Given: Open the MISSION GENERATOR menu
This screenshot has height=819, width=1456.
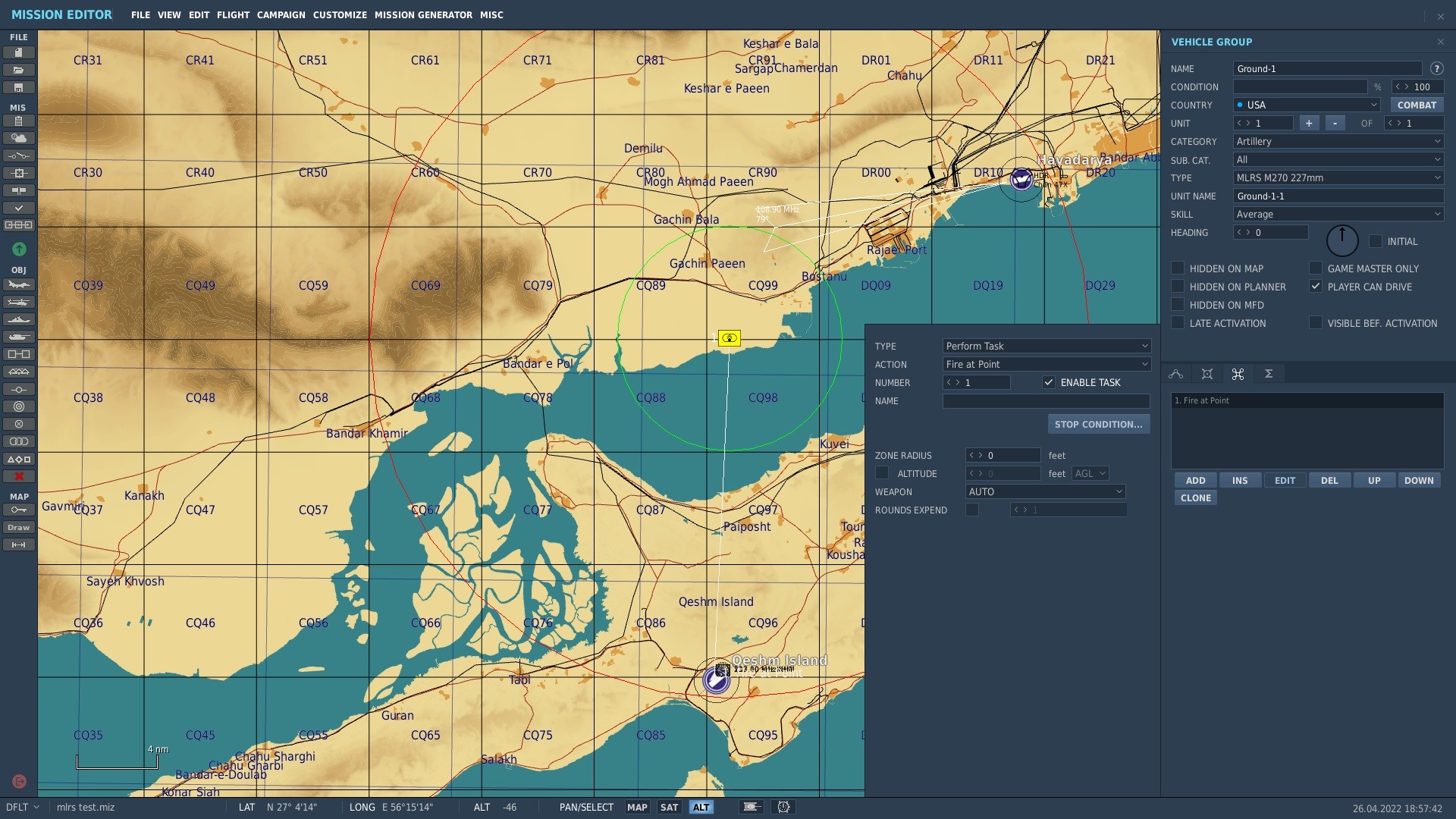Looking at the screenshot, I should coord(423,15).
